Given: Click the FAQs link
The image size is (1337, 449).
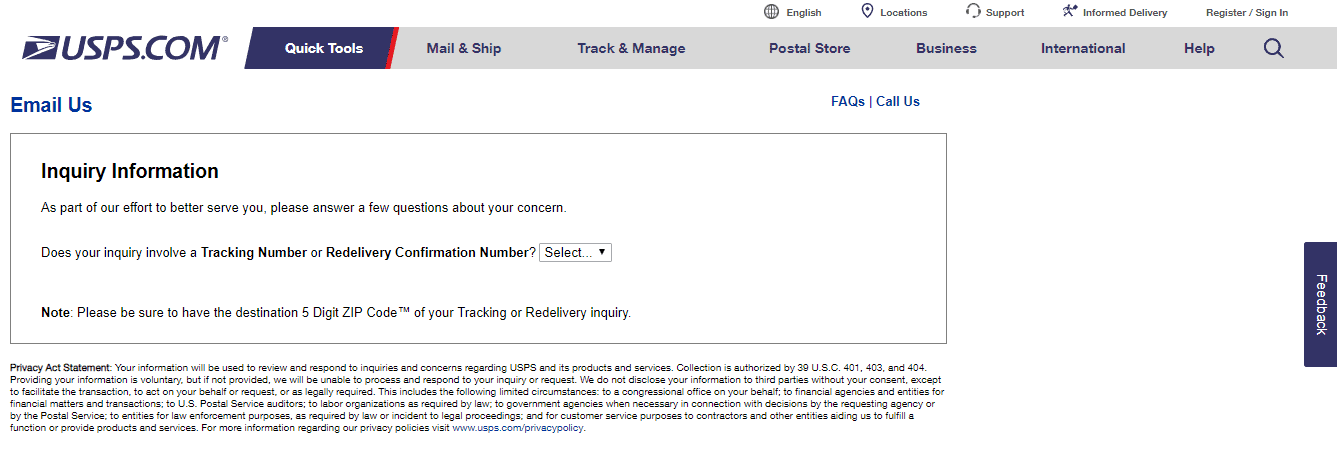Looking at the screenshot, I should [848, 101].
